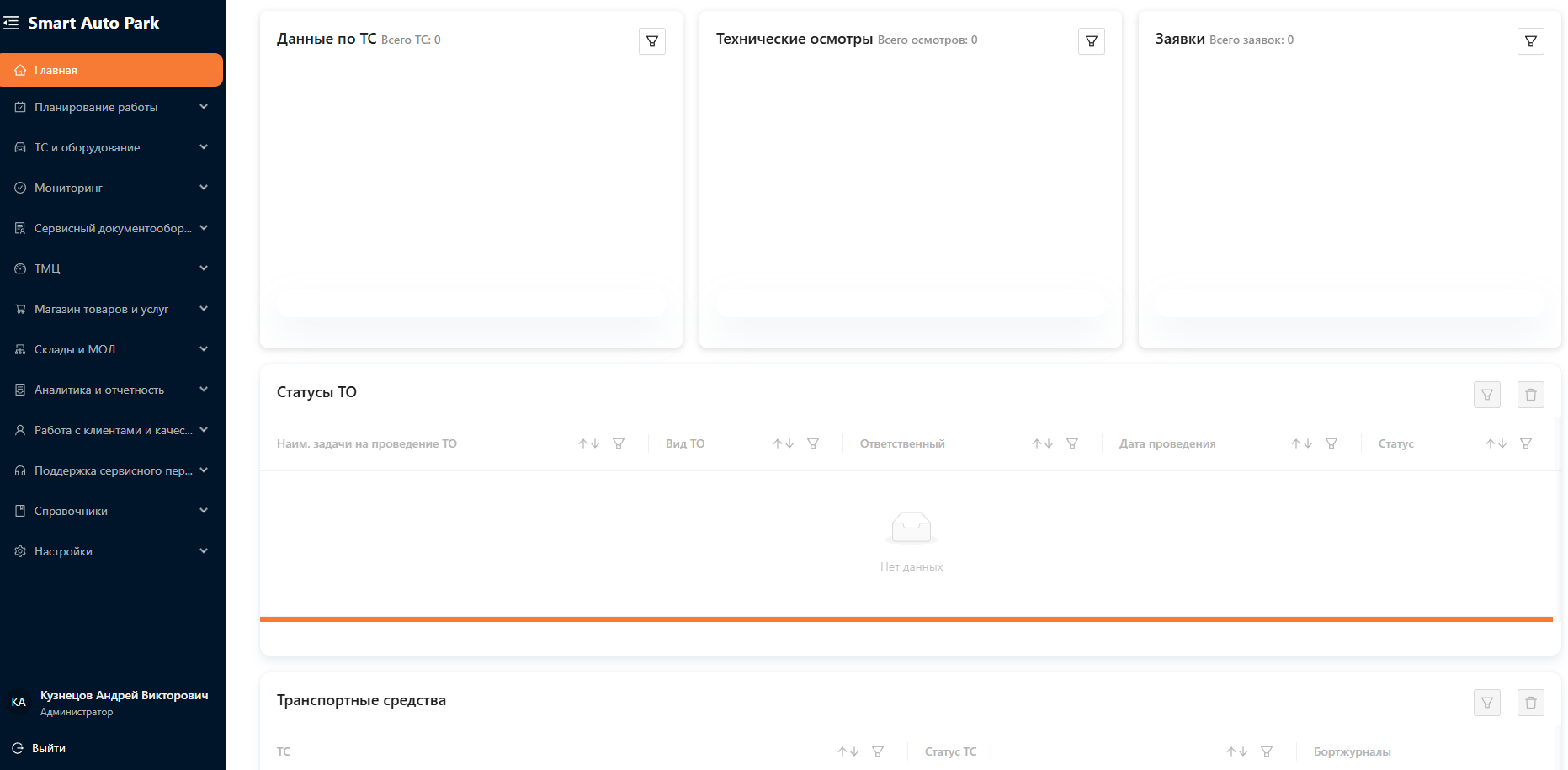1568x770 pixels.
Task: Select ТС и оборудование in sidebar
Action: click(x=88, y=147)
